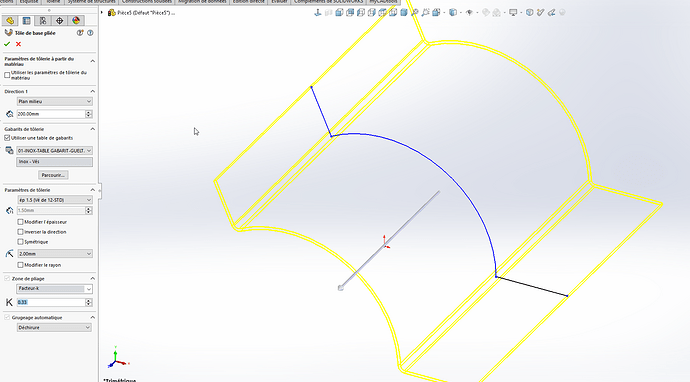Viewport: 690px width, 382px height.
Task: Toggle the Zone de pliage checkbox
Action: (7, 279)
